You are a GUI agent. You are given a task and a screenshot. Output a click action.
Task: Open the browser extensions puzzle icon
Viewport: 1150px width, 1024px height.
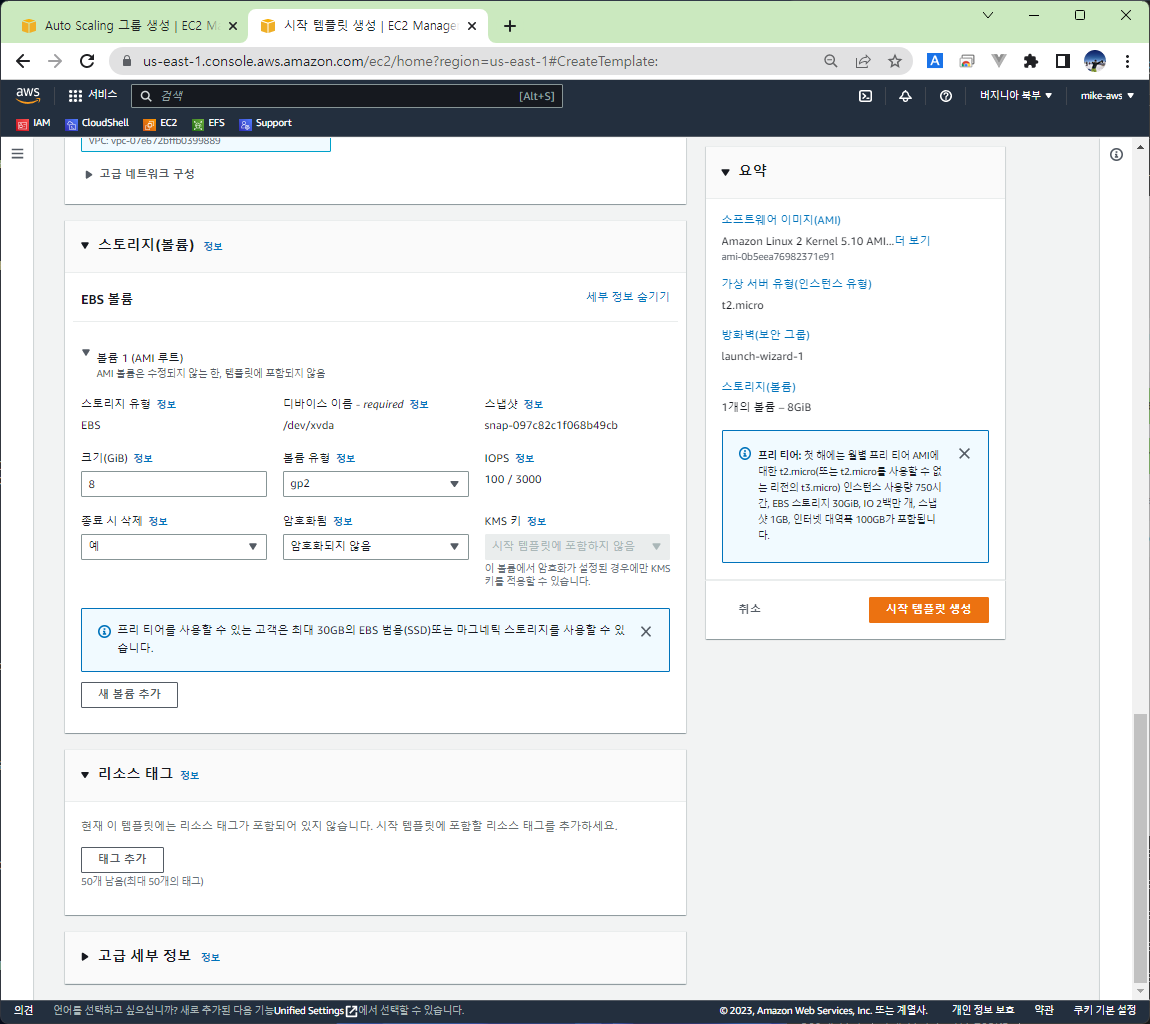(1030, 61)
